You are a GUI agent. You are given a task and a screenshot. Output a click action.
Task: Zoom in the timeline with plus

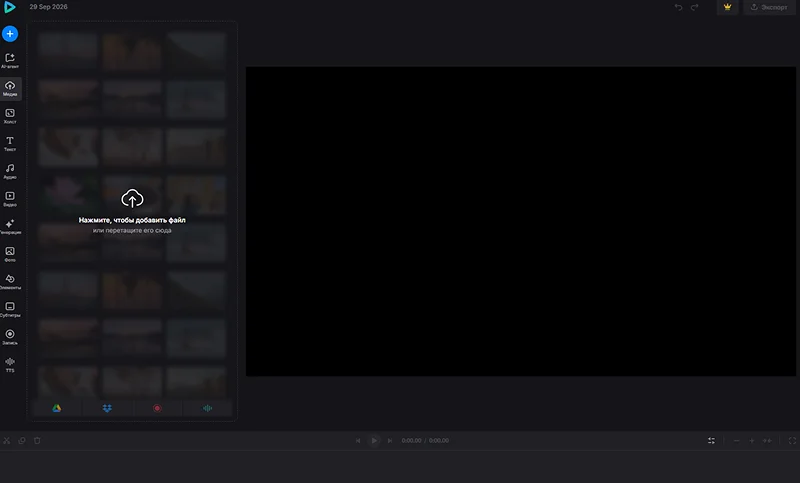tap(752, 441)
